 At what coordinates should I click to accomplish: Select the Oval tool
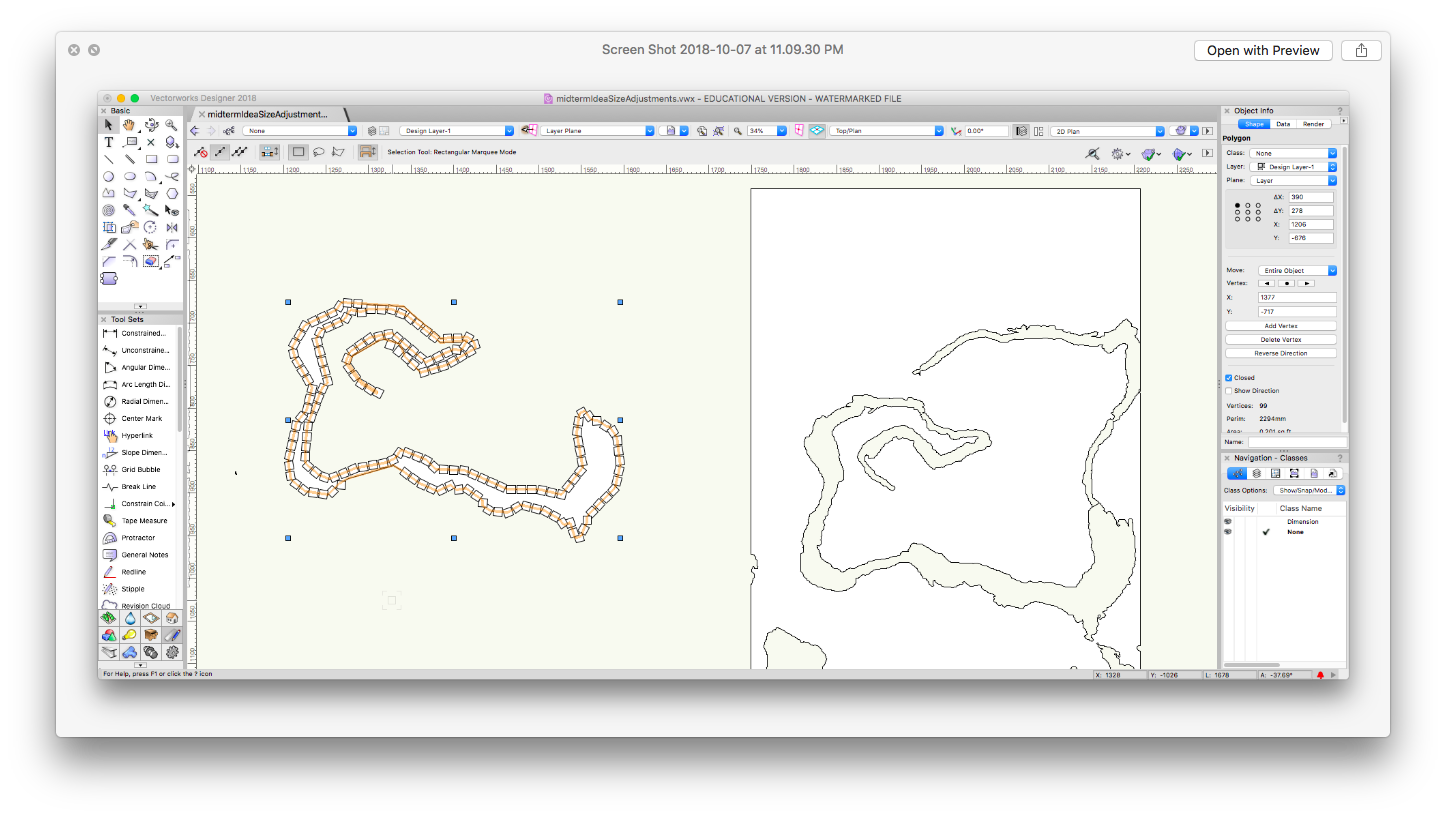click(x=129, y=176)
